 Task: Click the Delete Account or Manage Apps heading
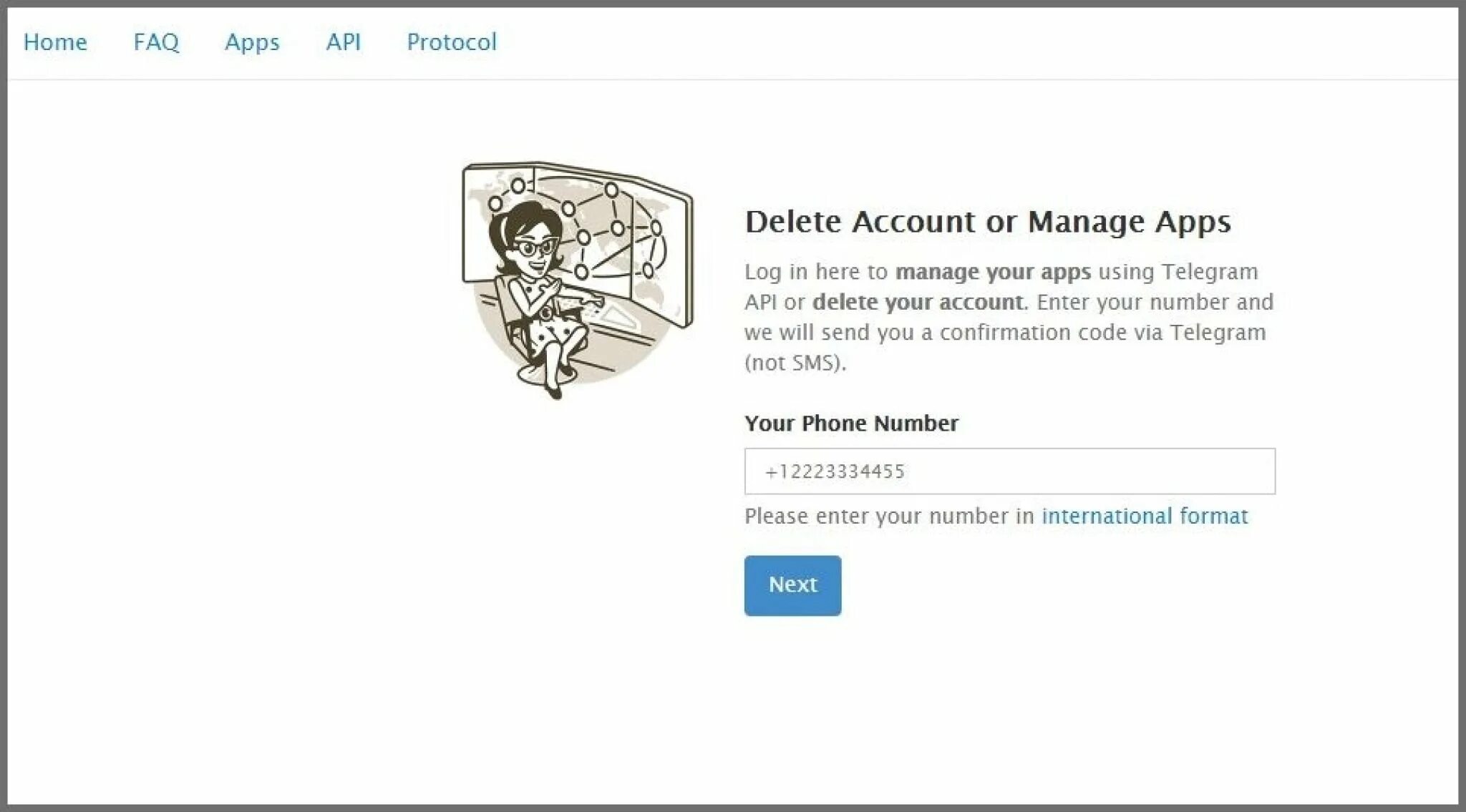pos(988,222)
